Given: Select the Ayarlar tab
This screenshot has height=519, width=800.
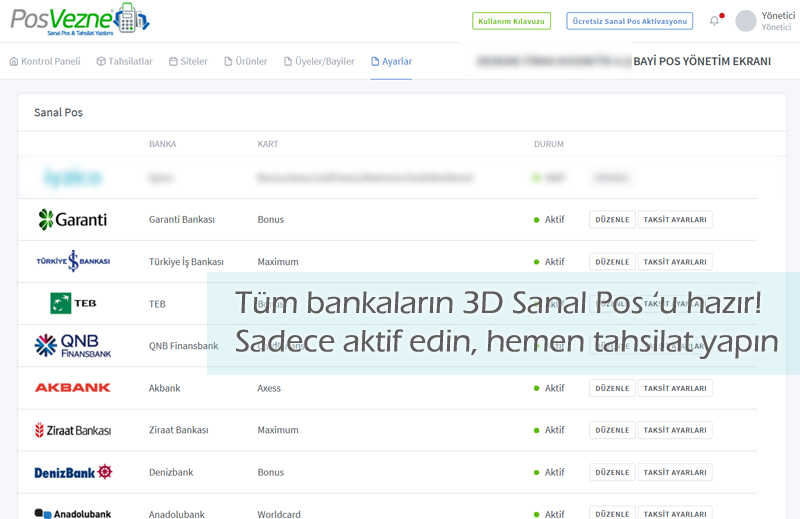Looking at the screenshot, I should pyautogui.click(x=391, y=61).
